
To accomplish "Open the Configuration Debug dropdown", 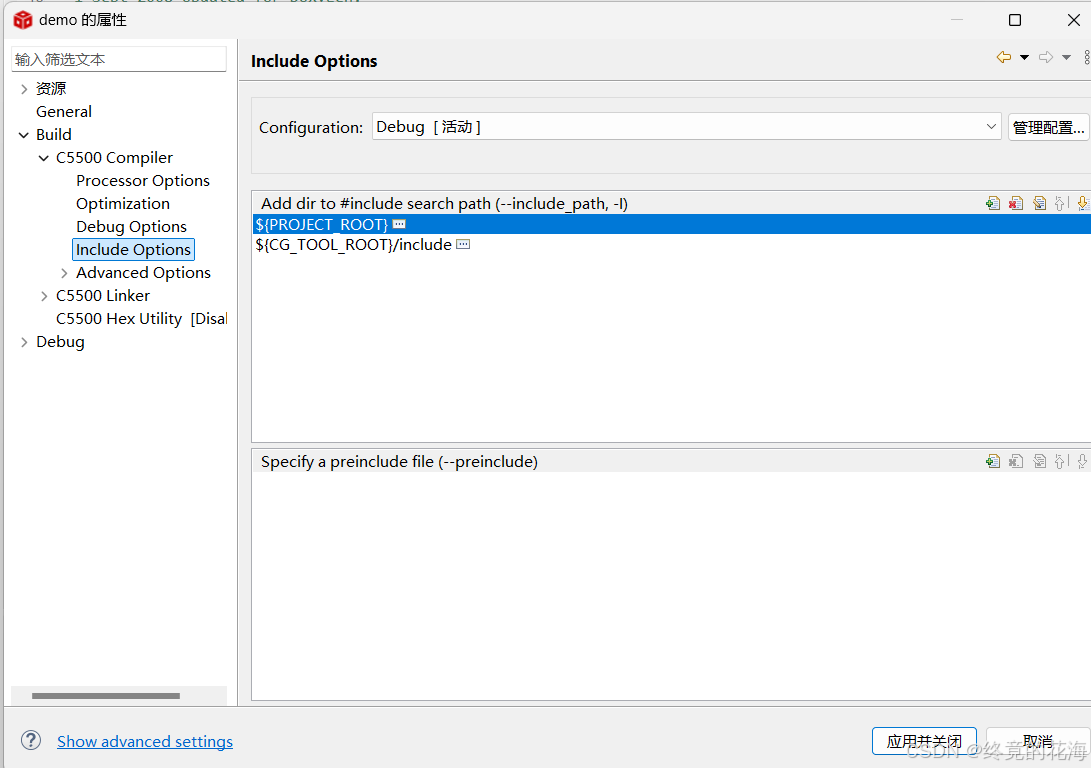I will pos(686,127).
